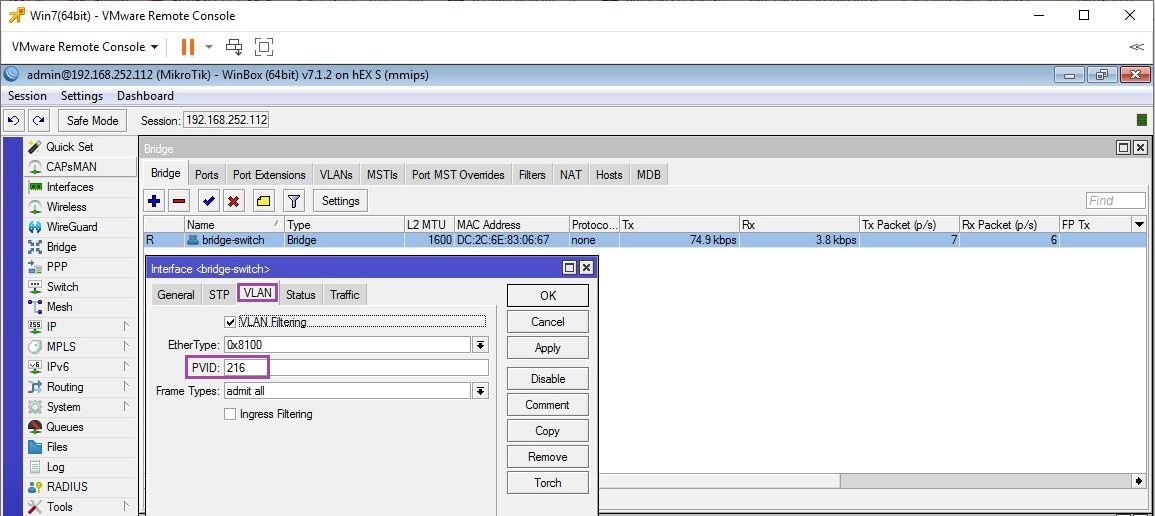The image size is (1155, 516).
Task: Switch to the General tab in dialog
Action: click(x=176, y=294)
